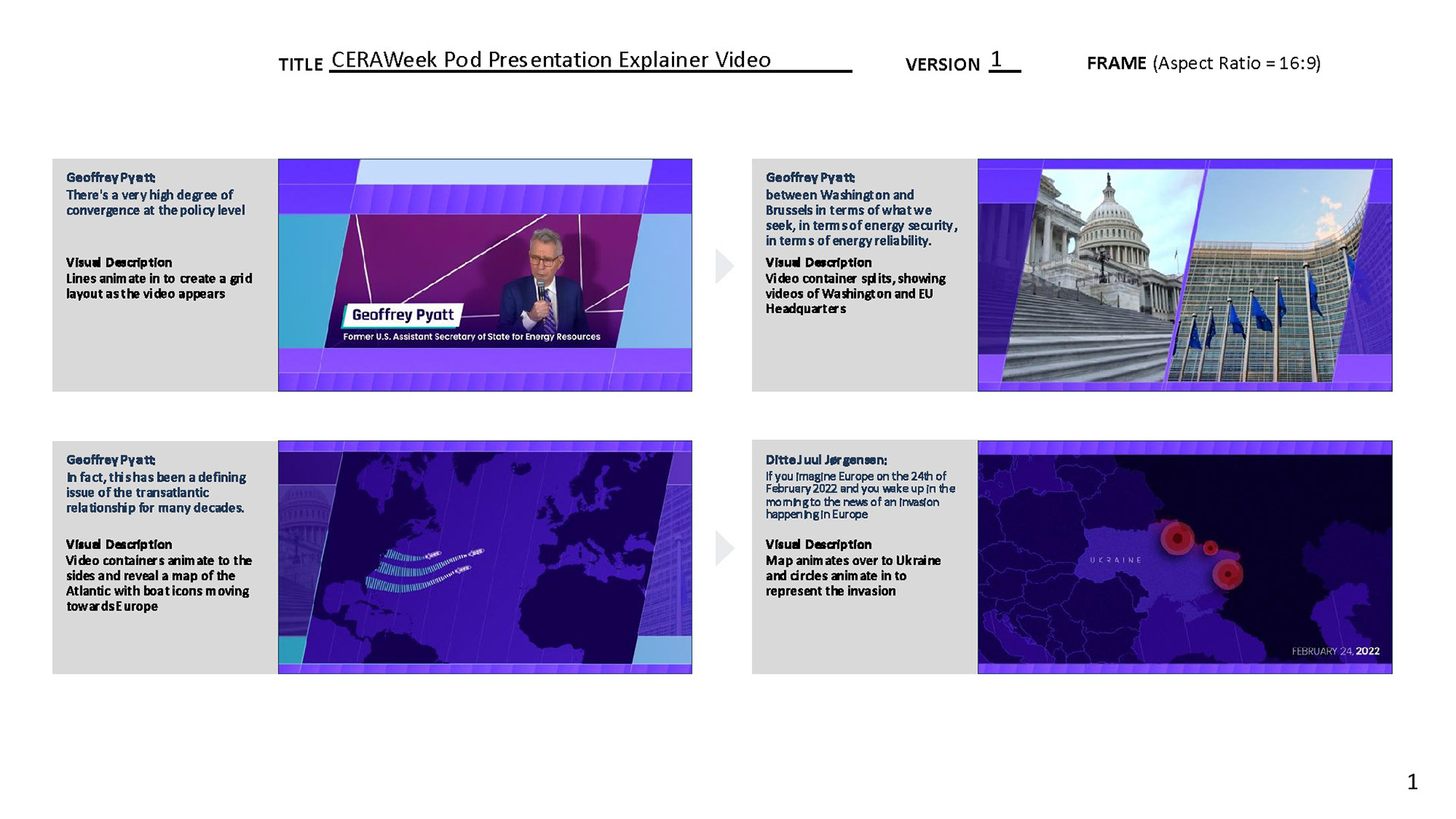Click the FEBRUARY 24, 2022 date caption
The height and width of the screenshot is (819, 1456).
point(1335,651)
